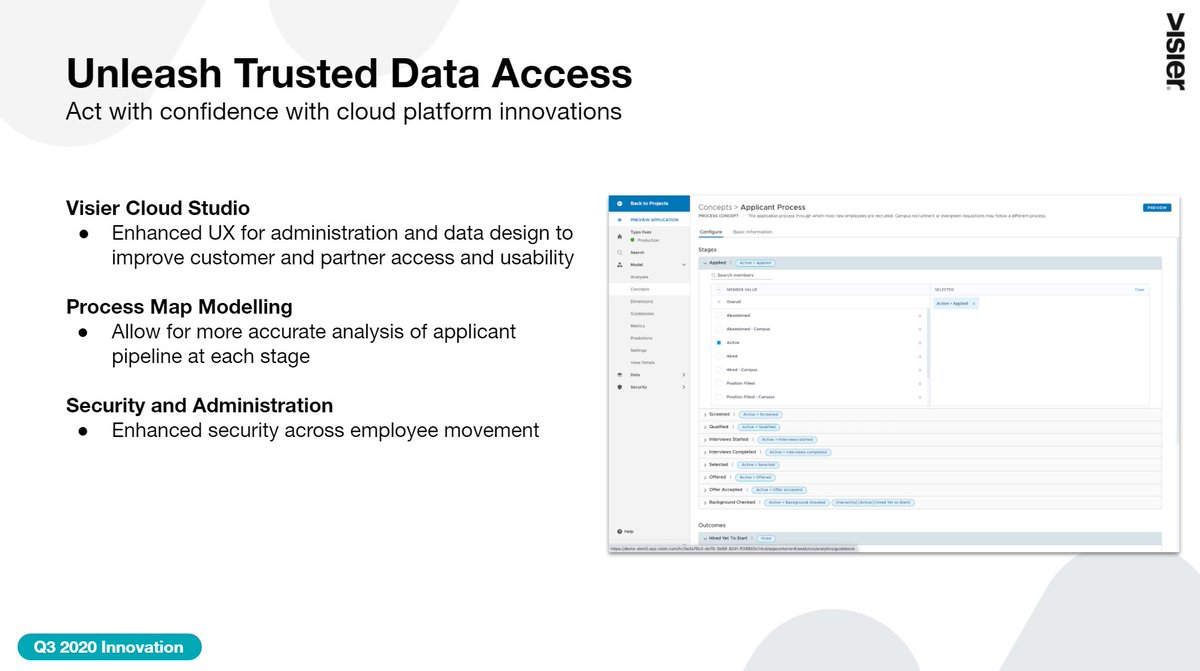
Task: Click the Search magnifier icon in sidebar
Action: 620,252
